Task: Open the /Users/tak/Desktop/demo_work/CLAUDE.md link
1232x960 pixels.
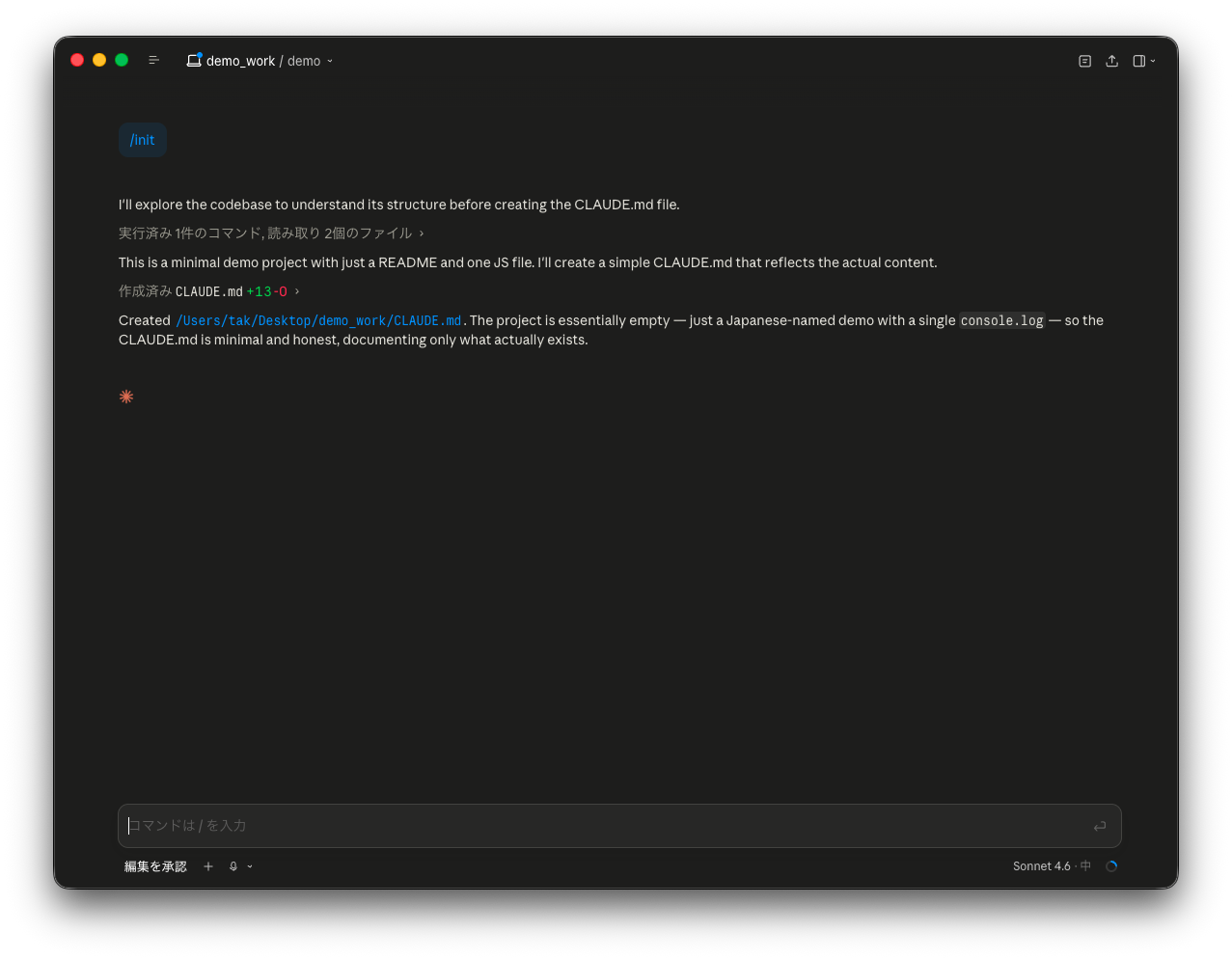Action: 318,320
